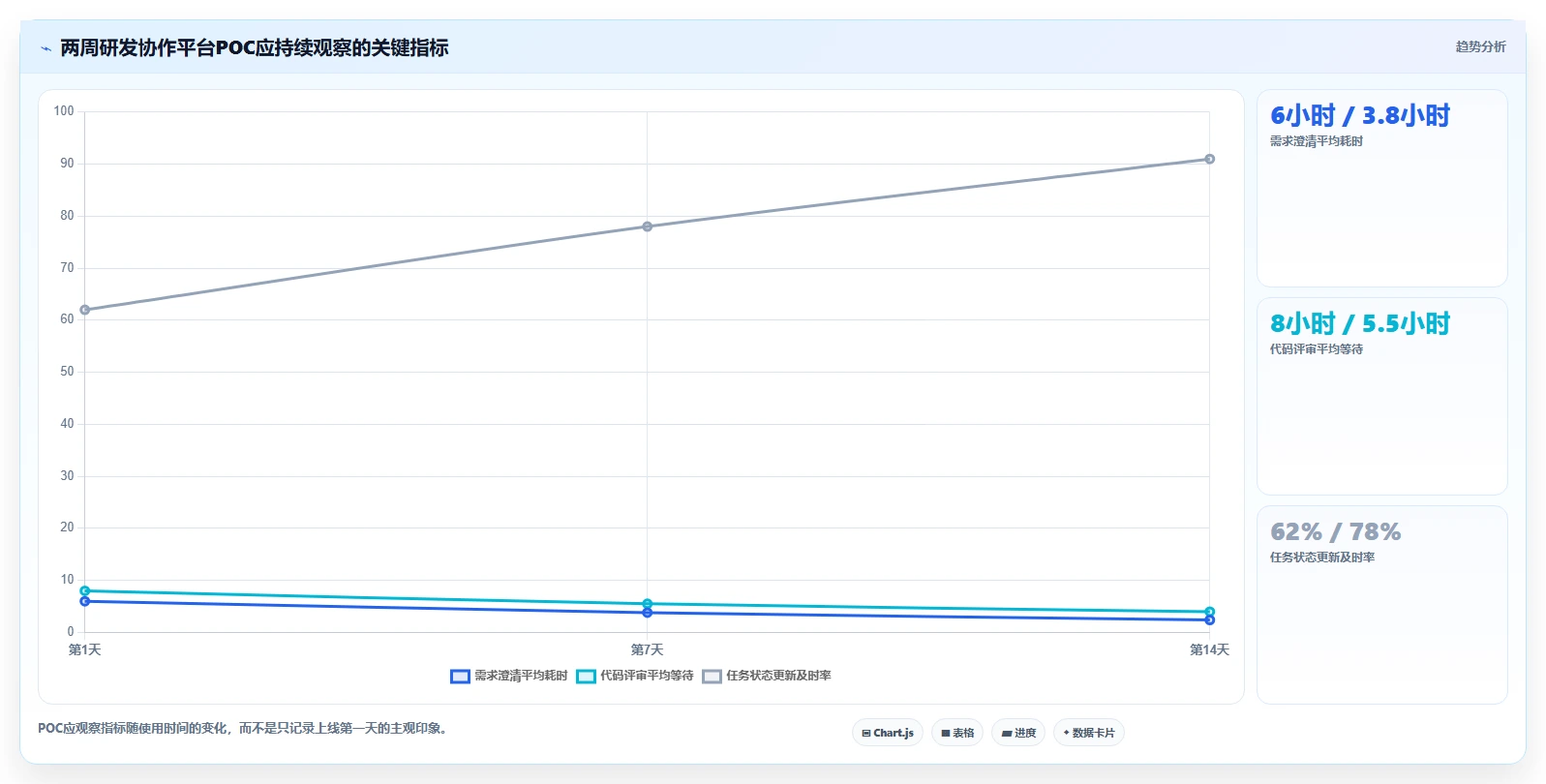Click the gray data point at 第14天 (91)
The image size is (1546, 784).
pyautogui.click(x=1210, y=159)
